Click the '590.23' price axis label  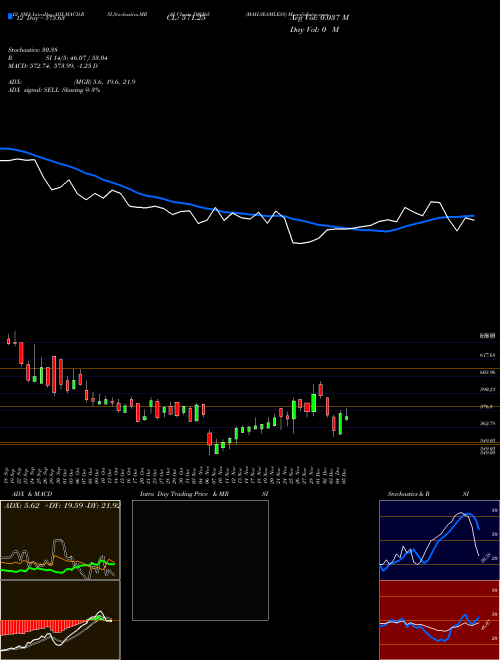tap(487, 390)
